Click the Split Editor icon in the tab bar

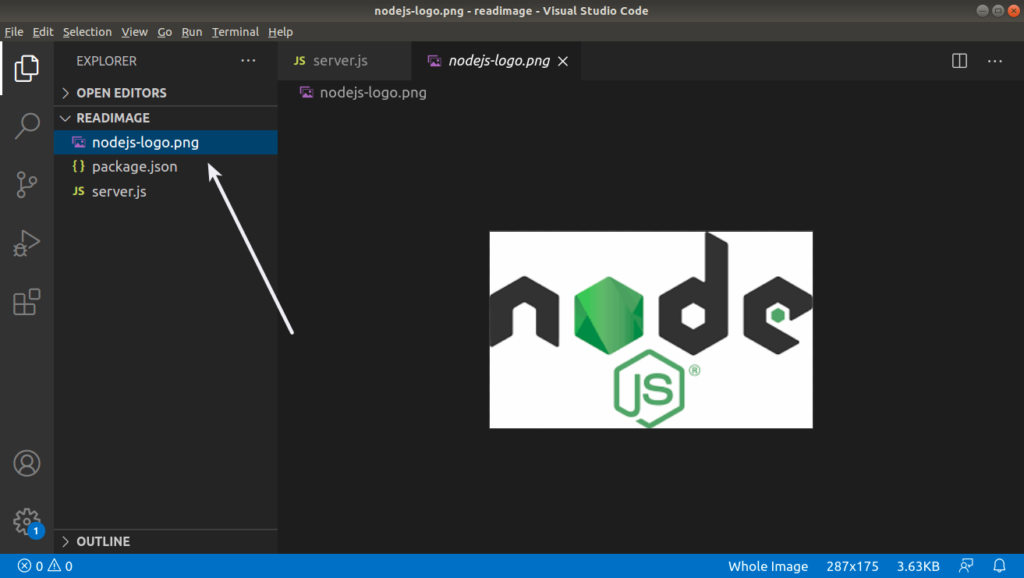tap(959, 61)
